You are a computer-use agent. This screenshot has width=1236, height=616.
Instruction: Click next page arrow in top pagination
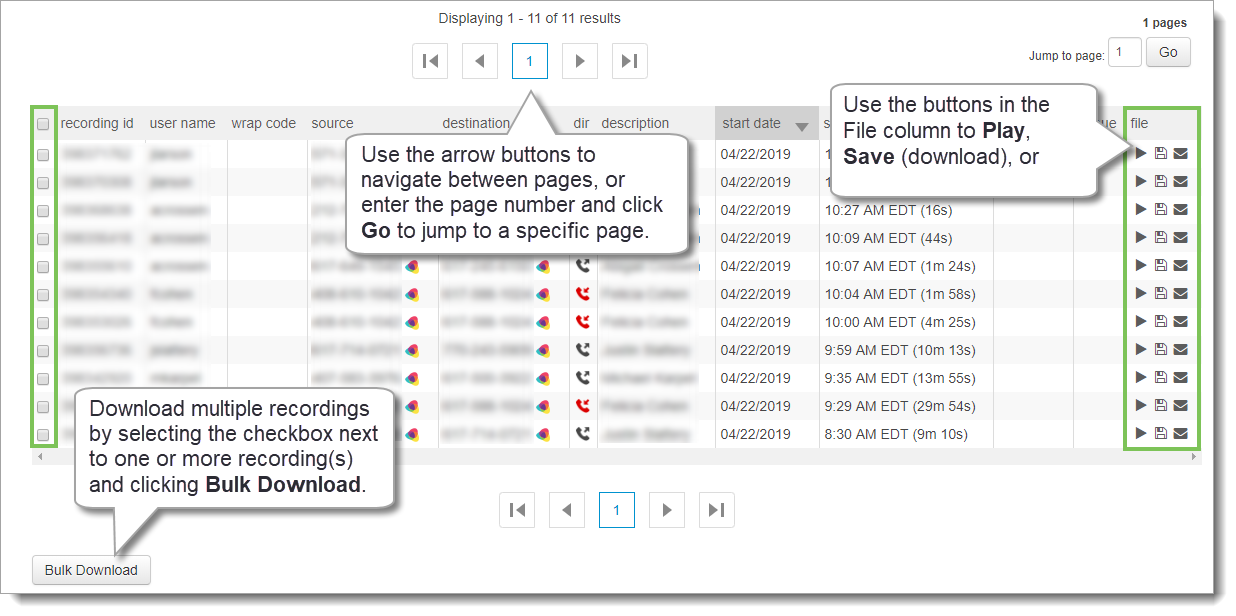click(x=579, y=61)
